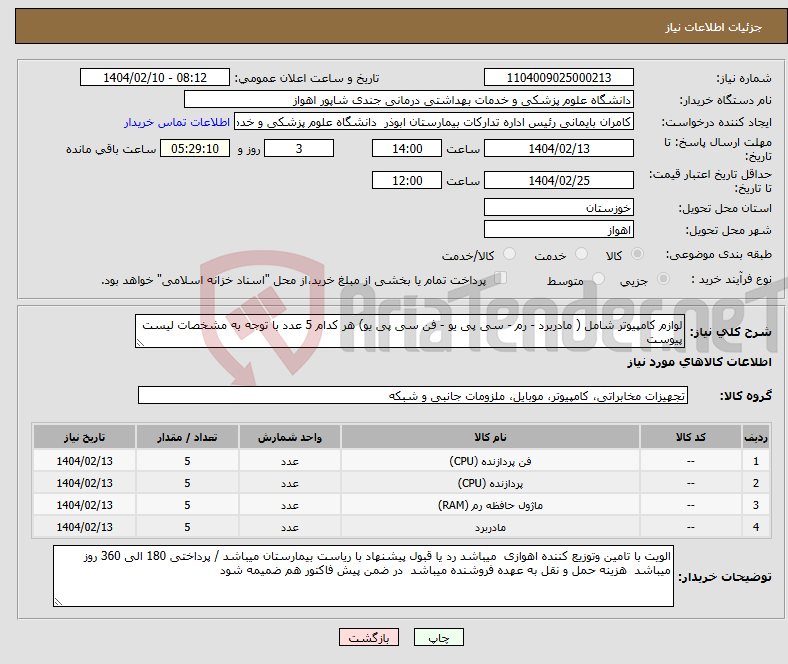788x664 pixels.
Task: Click the delivery city field اهواز
Action: point(558,229)
